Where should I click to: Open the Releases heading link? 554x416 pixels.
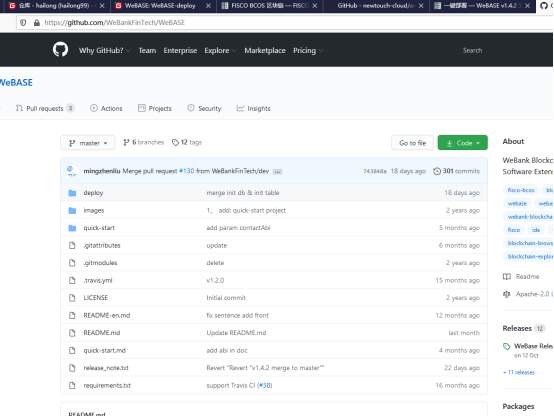[x=517, y=328]
